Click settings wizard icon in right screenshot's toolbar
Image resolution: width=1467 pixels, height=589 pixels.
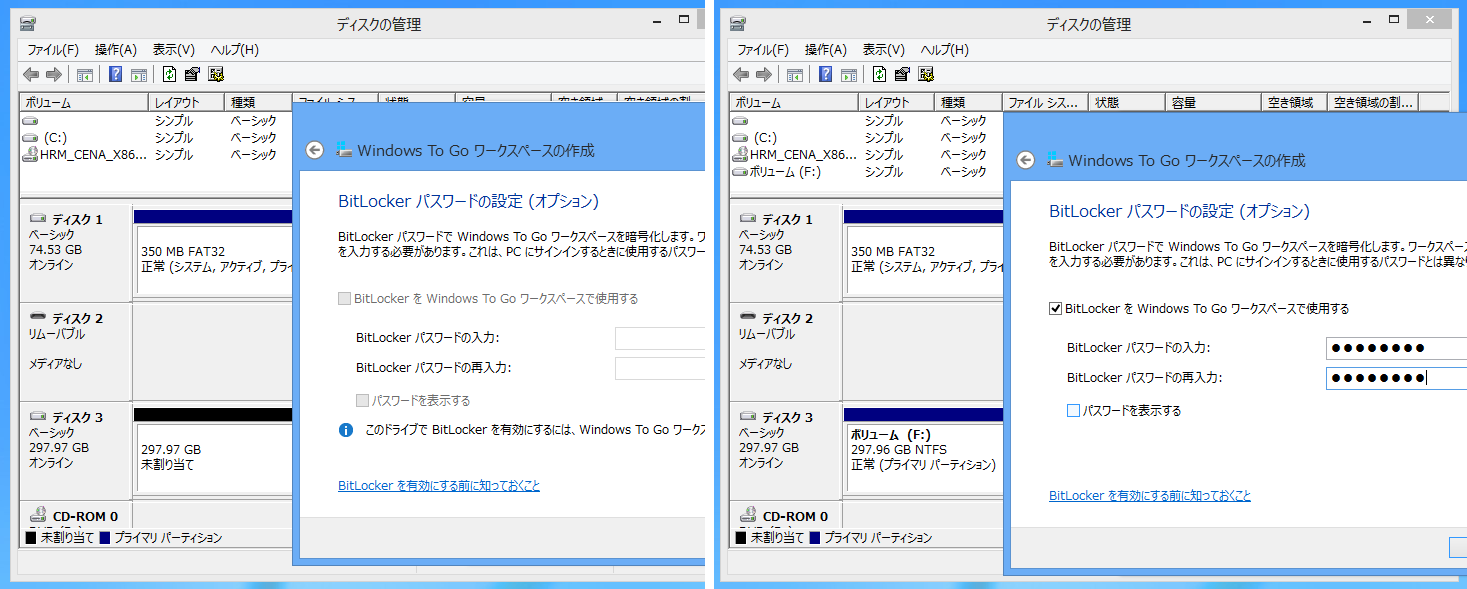click(x=926, y=74)
